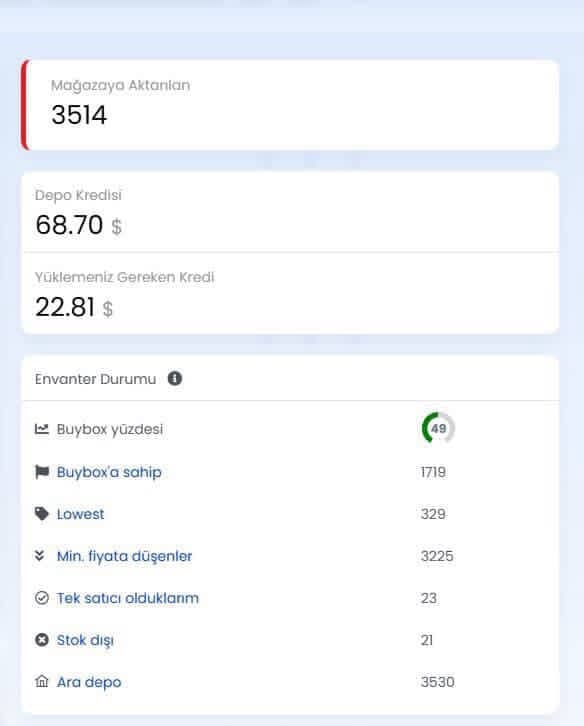The width and height of the screenshot is (584, 726).
Task: Click the flag icon beside Buybox'a sahip
Action: click(42, 472)
